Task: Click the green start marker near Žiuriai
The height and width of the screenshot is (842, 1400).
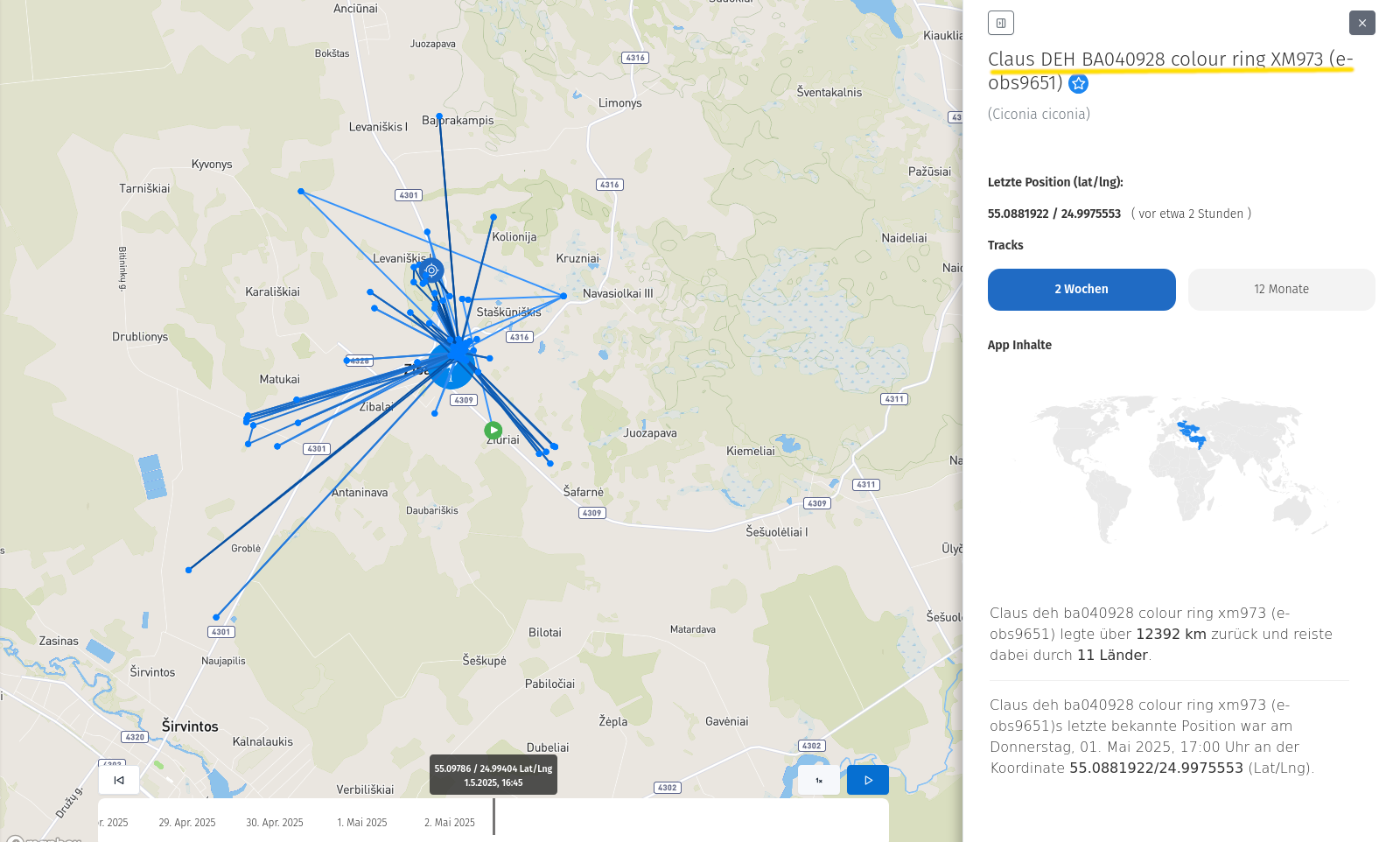Action: [493, 431]
